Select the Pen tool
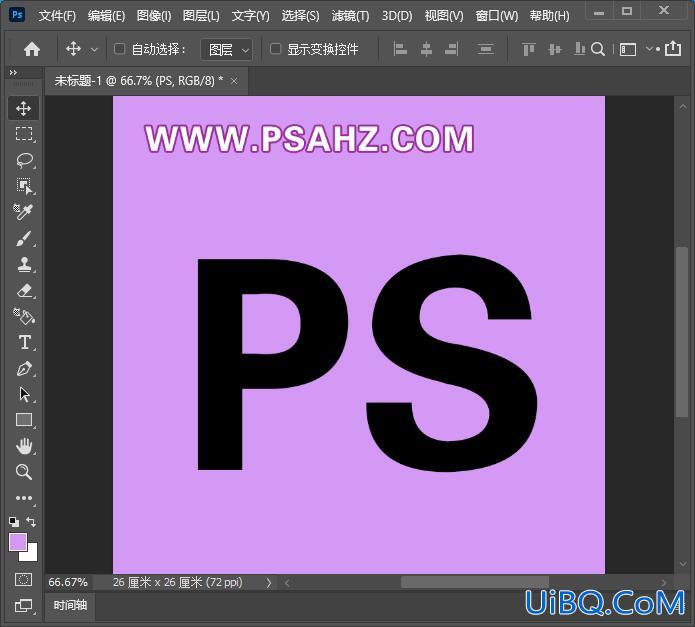The image size is (695, 627). 24,369
